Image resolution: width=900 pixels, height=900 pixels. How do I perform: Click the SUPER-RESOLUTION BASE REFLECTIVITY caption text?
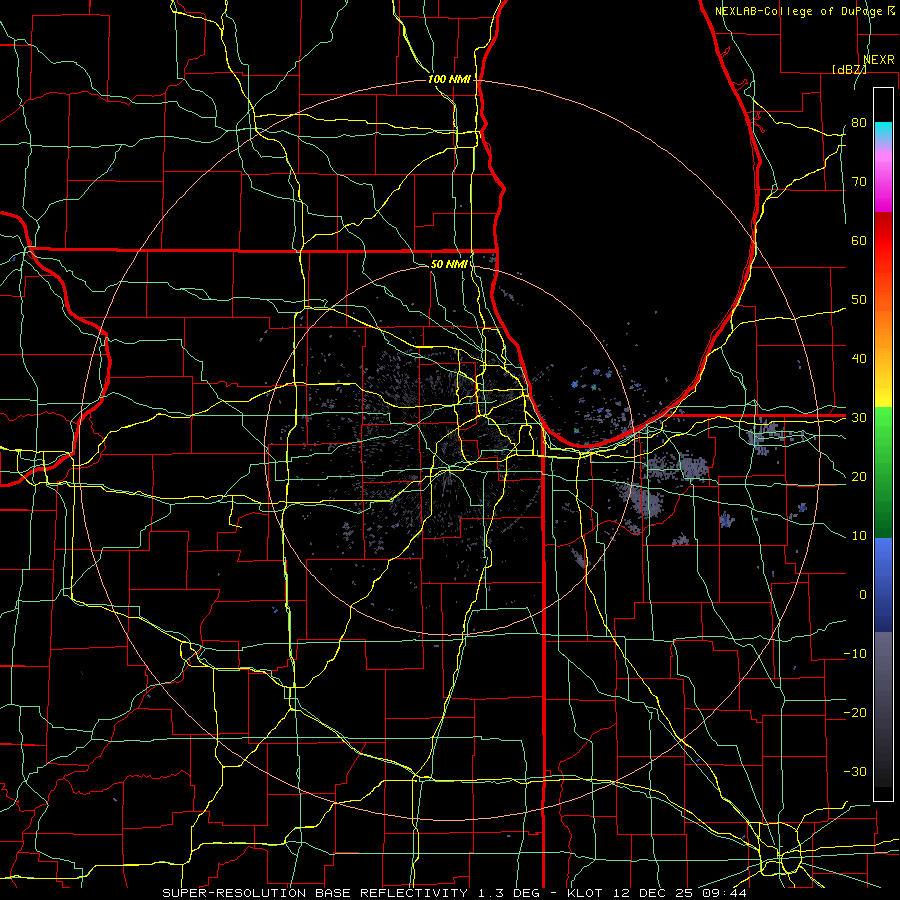(315, 893)
